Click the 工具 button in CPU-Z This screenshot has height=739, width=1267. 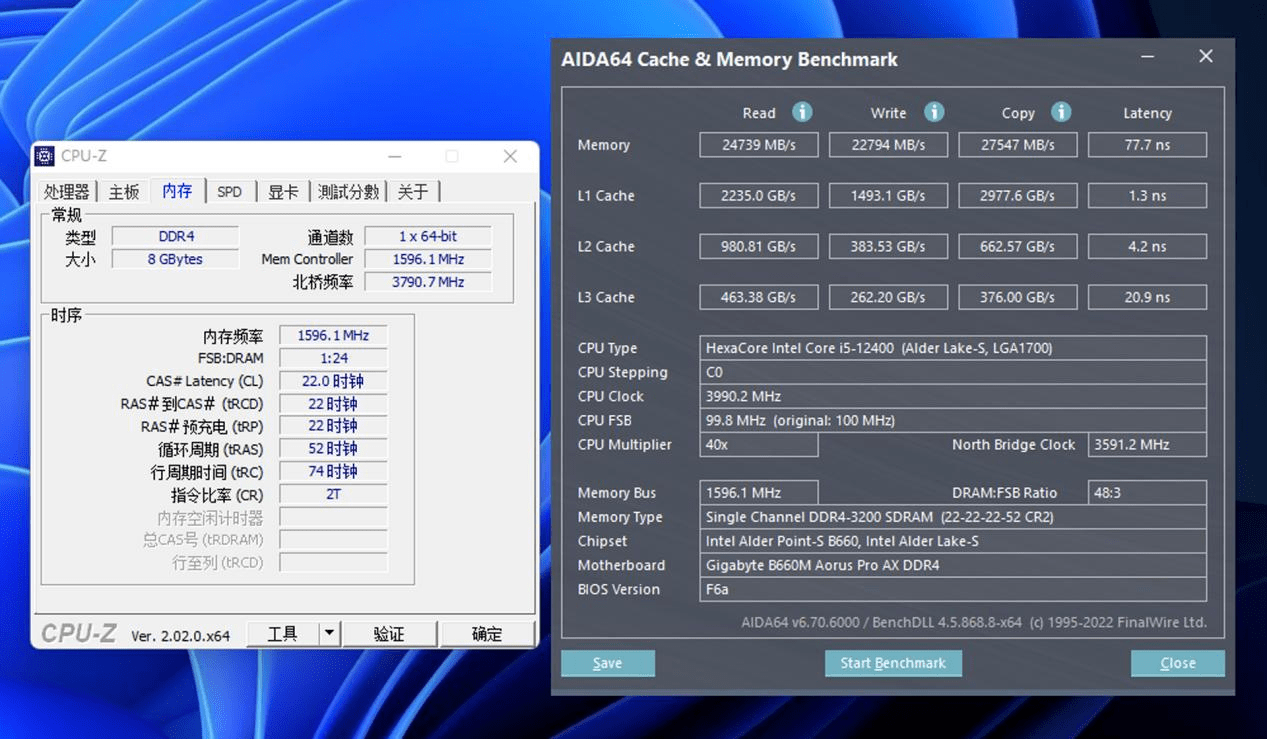(x=283, y=634)
